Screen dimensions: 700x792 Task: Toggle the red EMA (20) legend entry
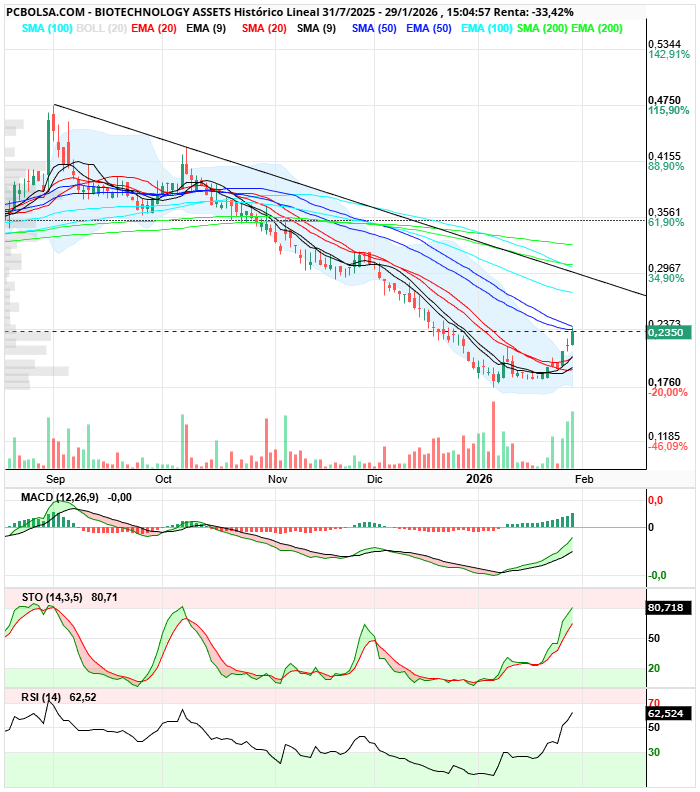coord(154,28)
